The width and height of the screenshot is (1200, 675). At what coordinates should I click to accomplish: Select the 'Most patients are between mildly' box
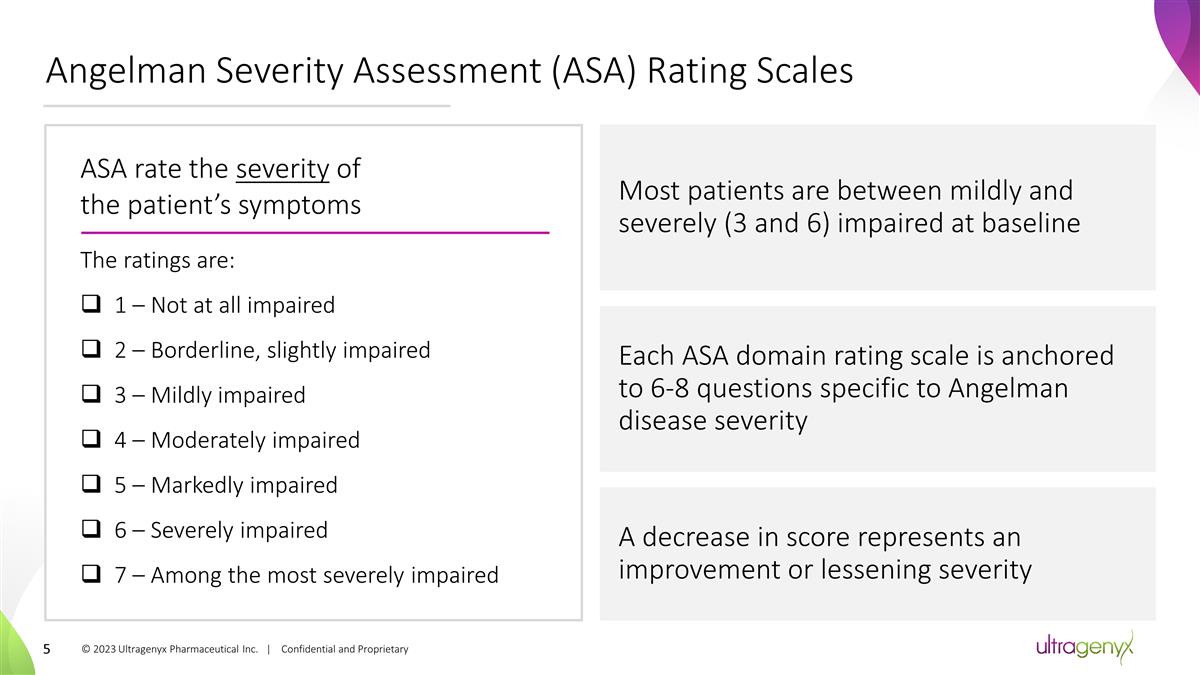pos(877,207)
